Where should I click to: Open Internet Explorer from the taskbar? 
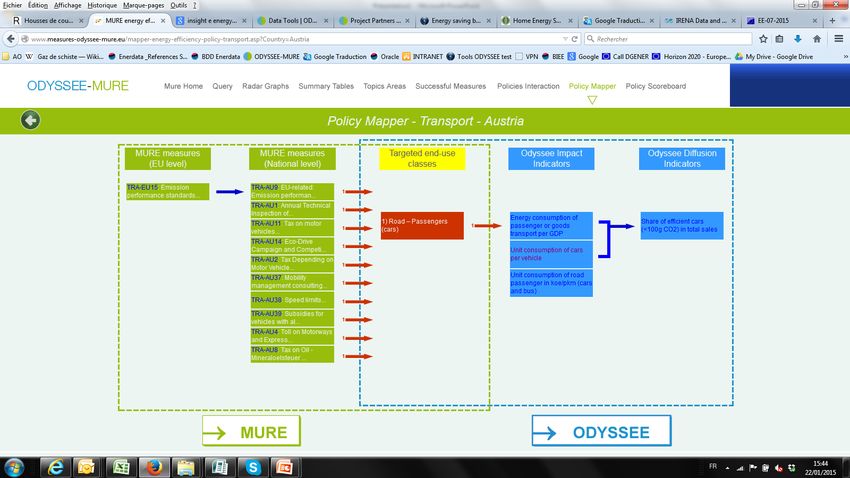pyautogui.click(x=55, y=467)
